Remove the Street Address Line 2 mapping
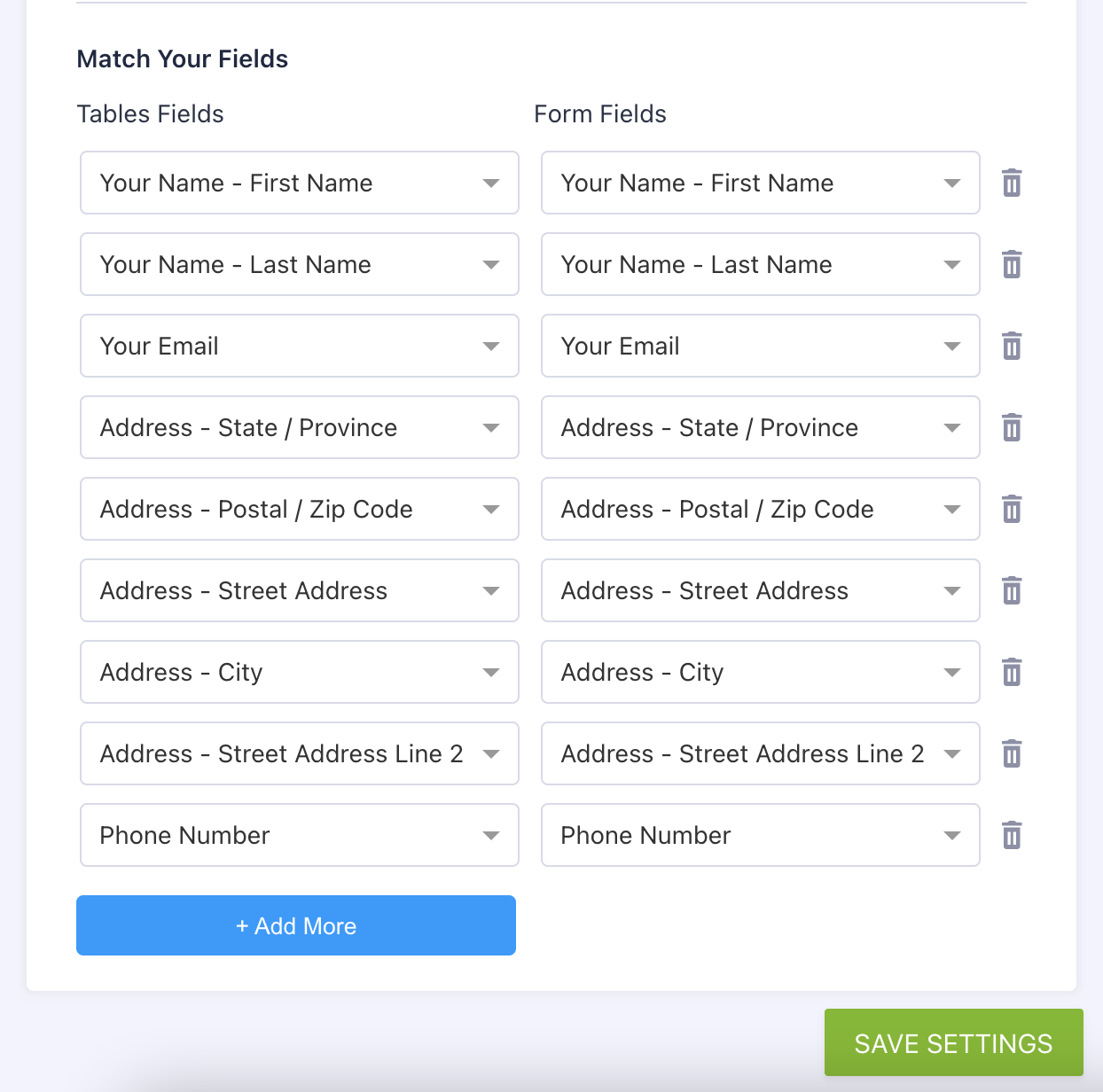This screenshot has height=1092, width=1103. pos(1012,754)
